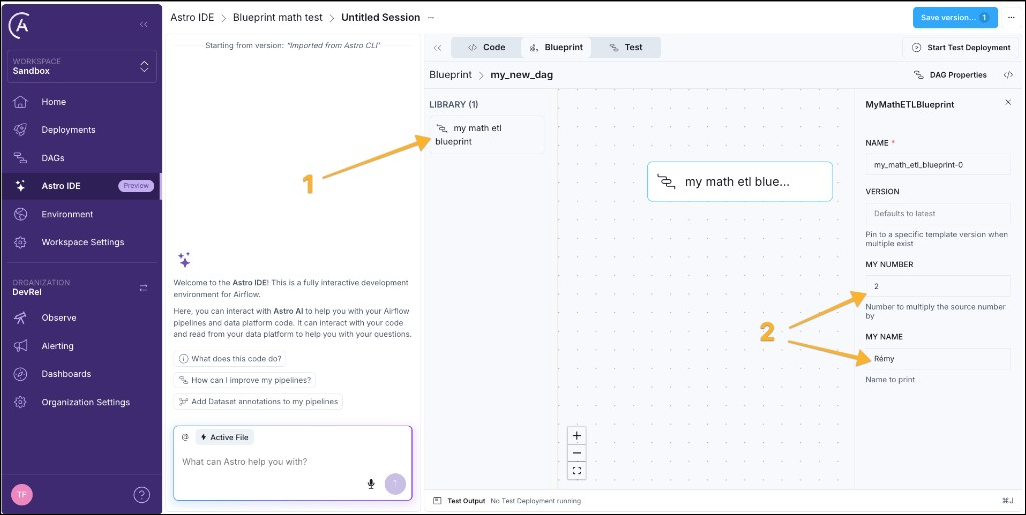1026x515 pixels.
Task: Select "What does this code do?" suggestion
Action: tap(229, 359)
